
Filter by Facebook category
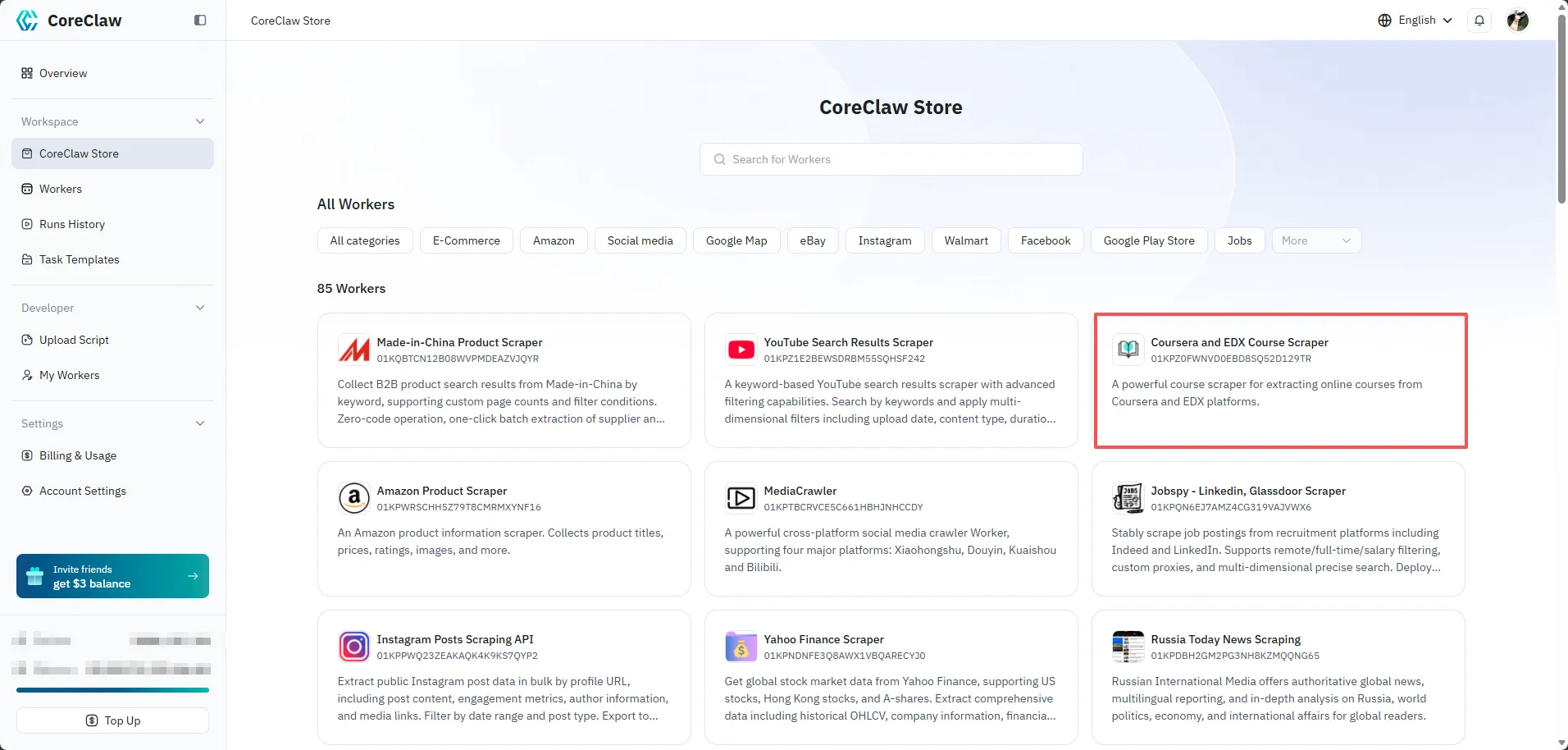pyautogui.click(x=1046, y=240)
